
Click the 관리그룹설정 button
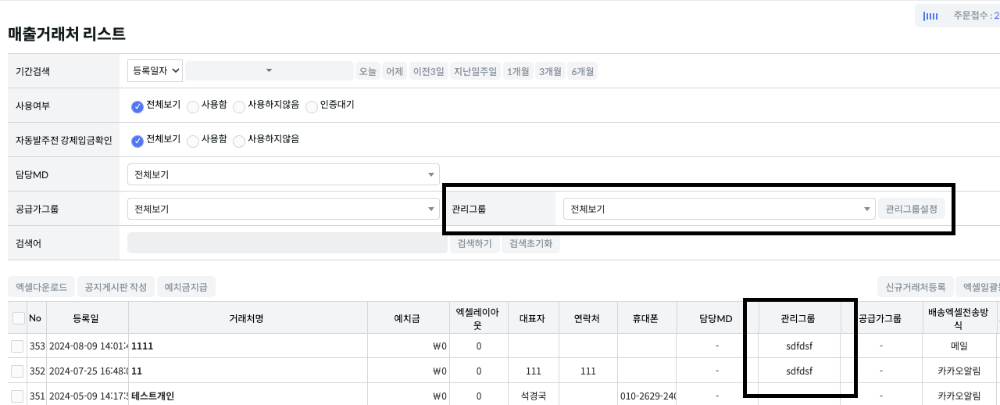click(911, 209)
